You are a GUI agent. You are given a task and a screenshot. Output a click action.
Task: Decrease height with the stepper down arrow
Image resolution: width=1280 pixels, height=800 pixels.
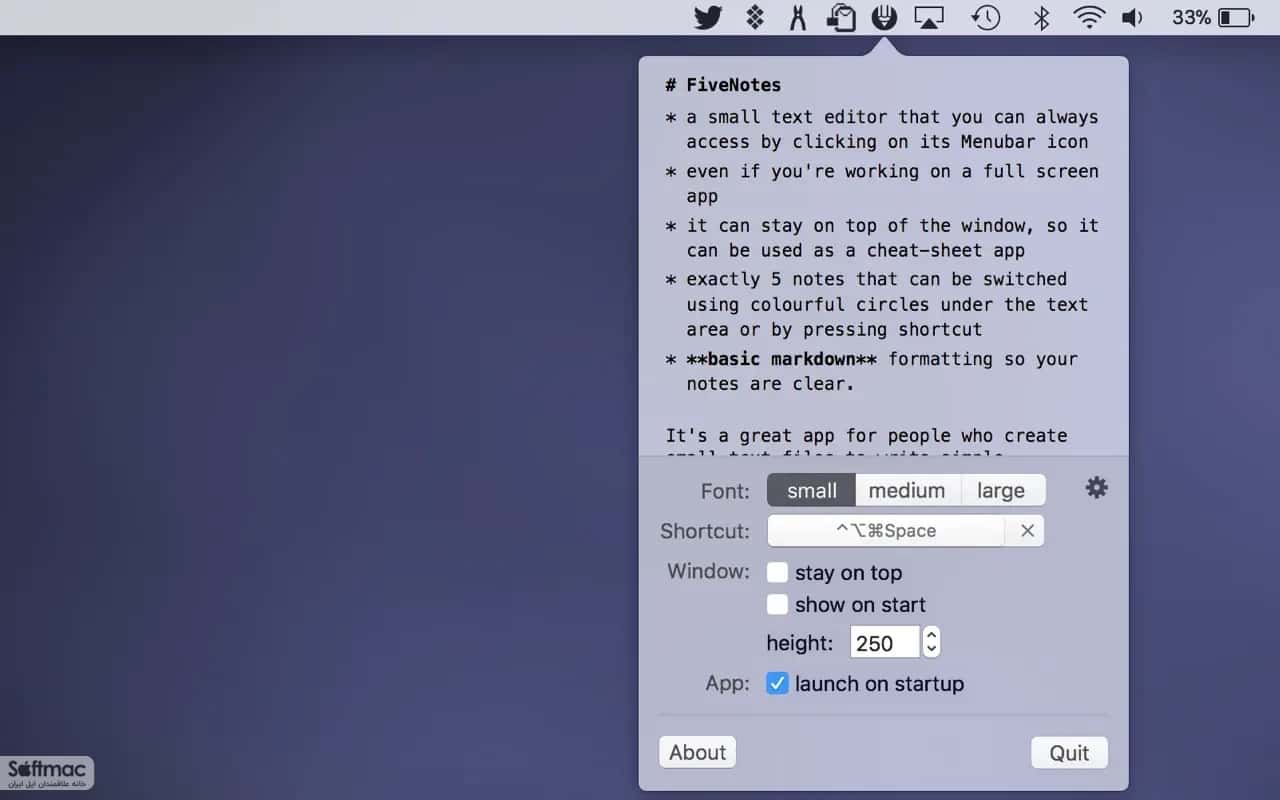(931, 649)
